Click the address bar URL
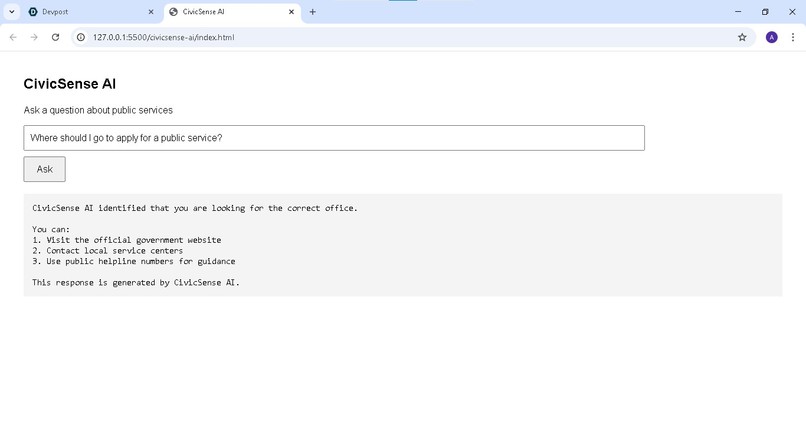 [163, 37]
